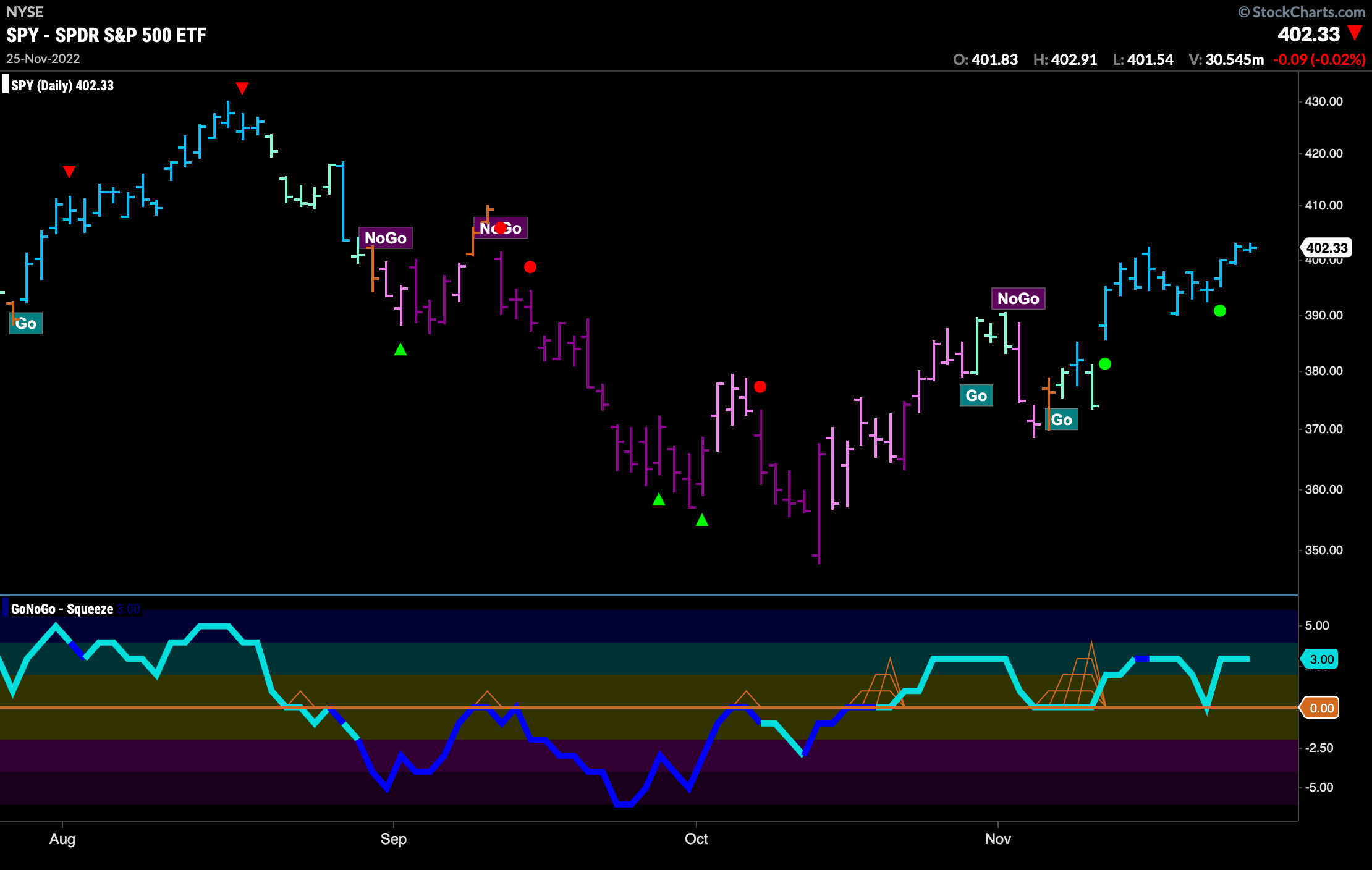The image size is (1372, 870).
Task: Click the green up triangle just after the Oct label
Action: click(x=702, y=520)
